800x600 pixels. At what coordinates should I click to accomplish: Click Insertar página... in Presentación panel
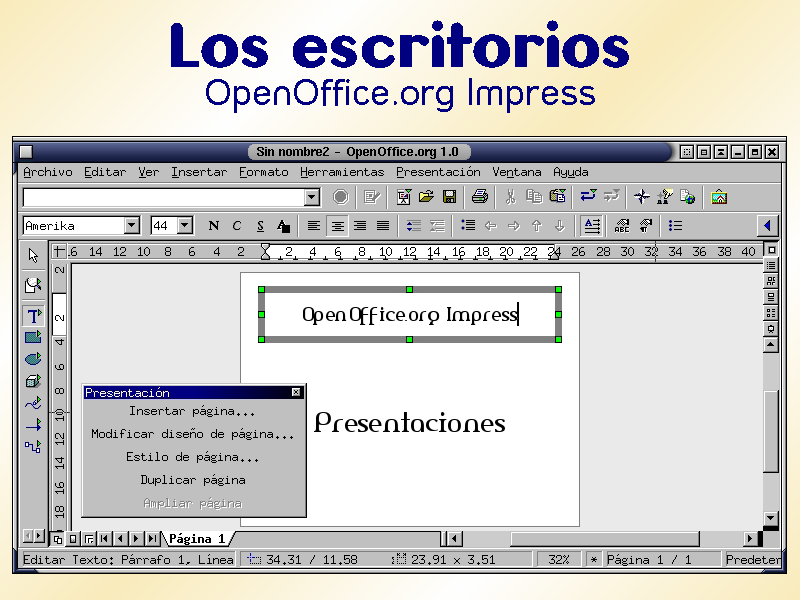click(192, 411)
